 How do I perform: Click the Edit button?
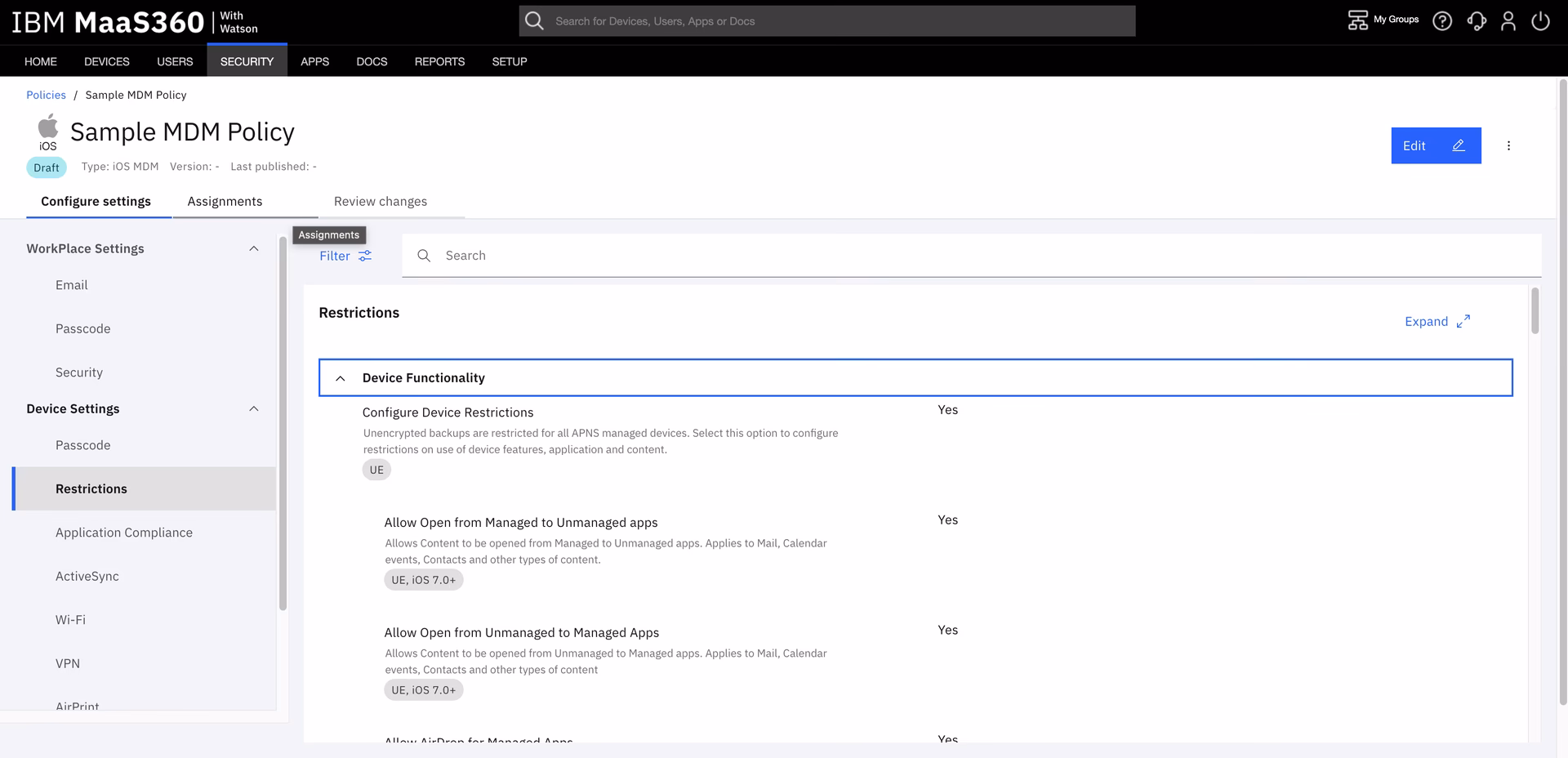click(x=1435, y=145)
